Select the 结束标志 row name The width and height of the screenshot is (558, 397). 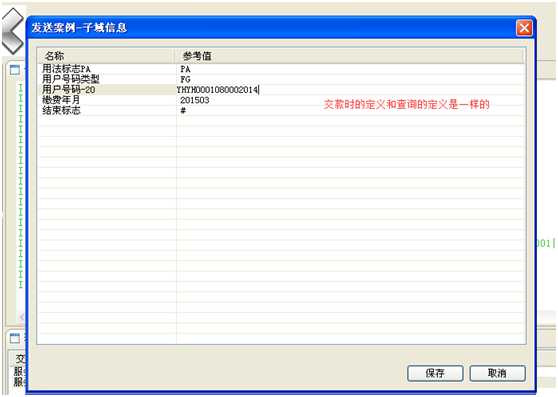[x=61, y=110]
